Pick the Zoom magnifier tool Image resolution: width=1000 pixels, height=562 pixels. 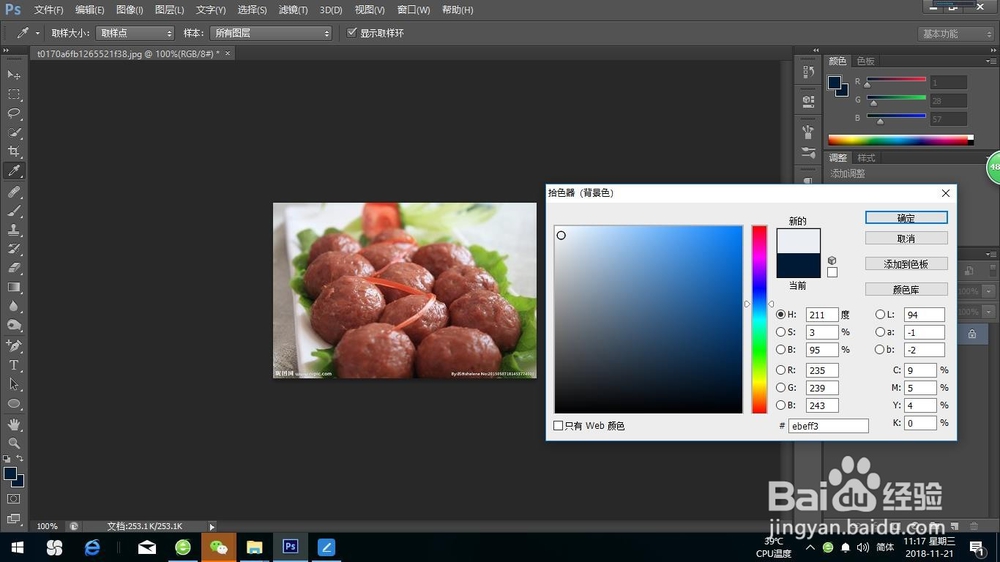pos(13,443)
